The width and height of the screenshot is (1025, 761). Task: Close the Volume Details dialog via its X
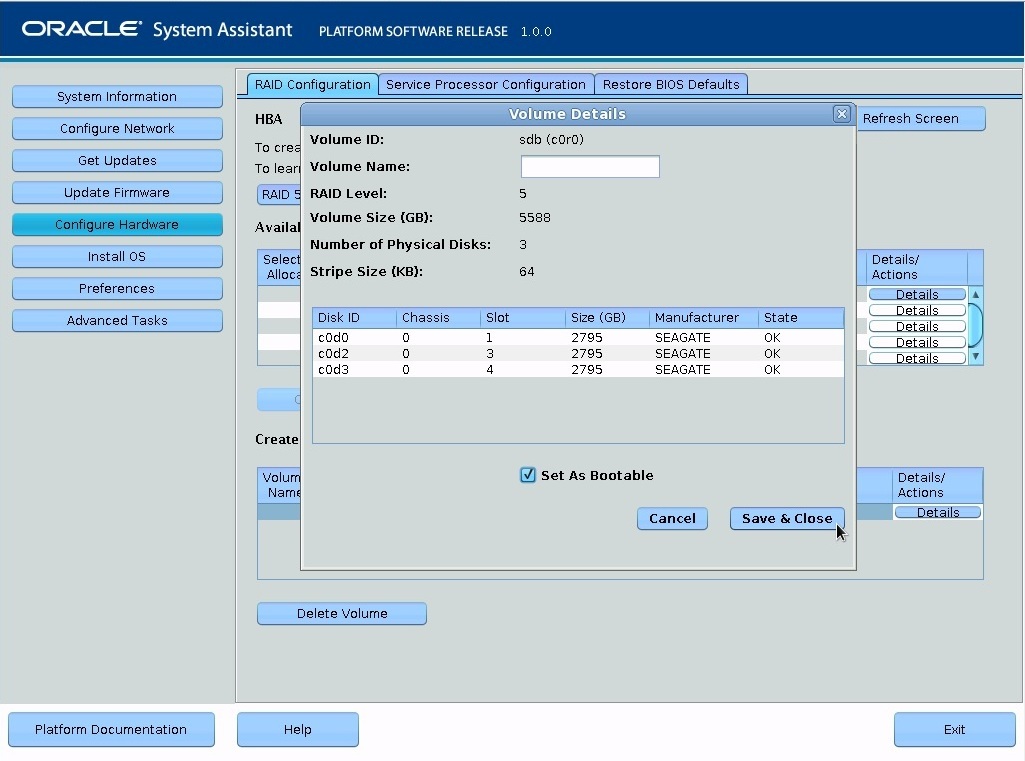coord(841,113)
